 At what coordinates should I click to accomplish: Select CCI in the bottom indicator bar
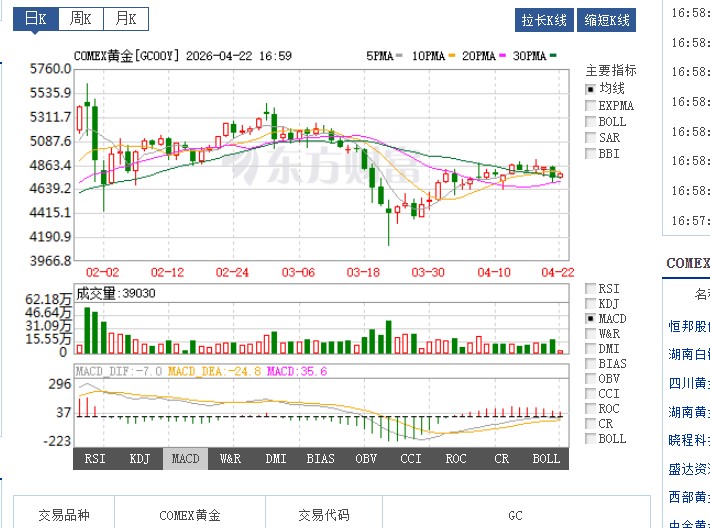(x=410, y=459)
